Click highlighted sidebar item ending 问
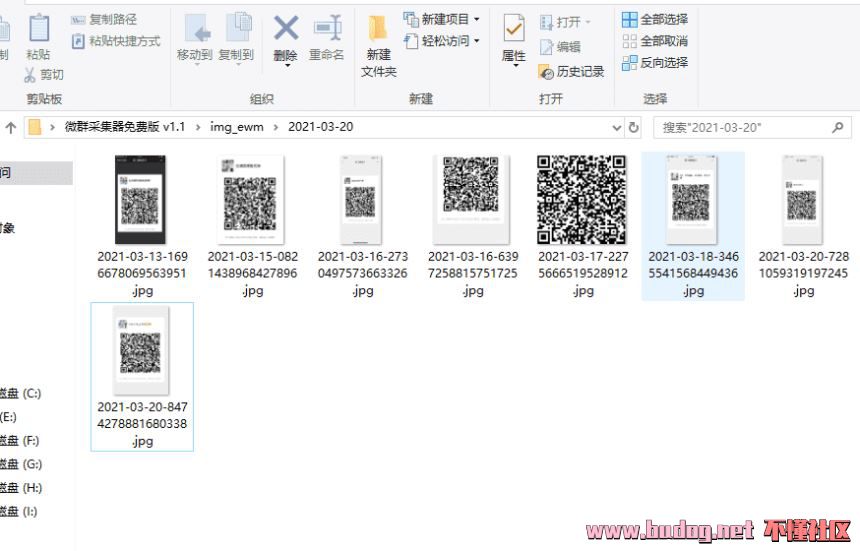Image resolution: width=860 pixels, height=551 pixels. pyautogui.click(x=36, y=173)
